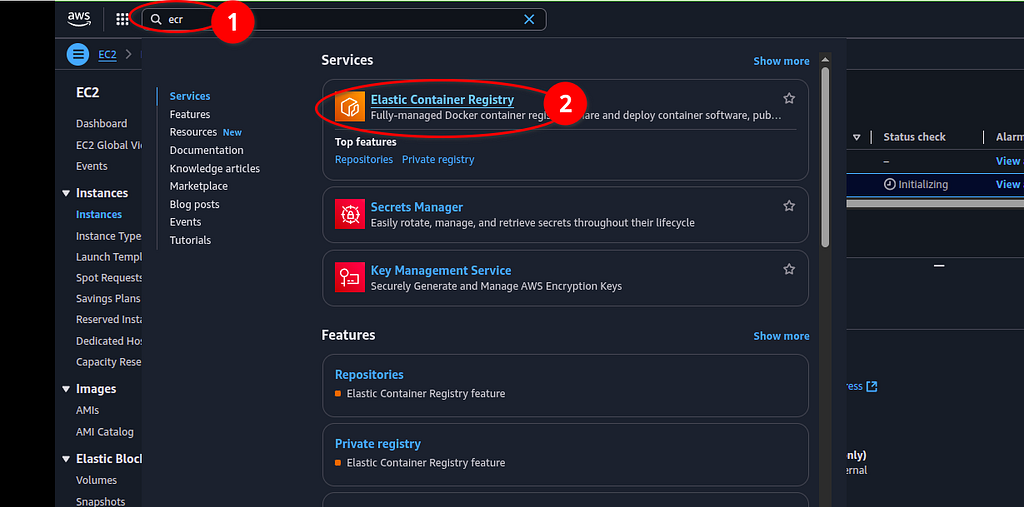Collapse the Instances sidebar section

tap(66, 193)
